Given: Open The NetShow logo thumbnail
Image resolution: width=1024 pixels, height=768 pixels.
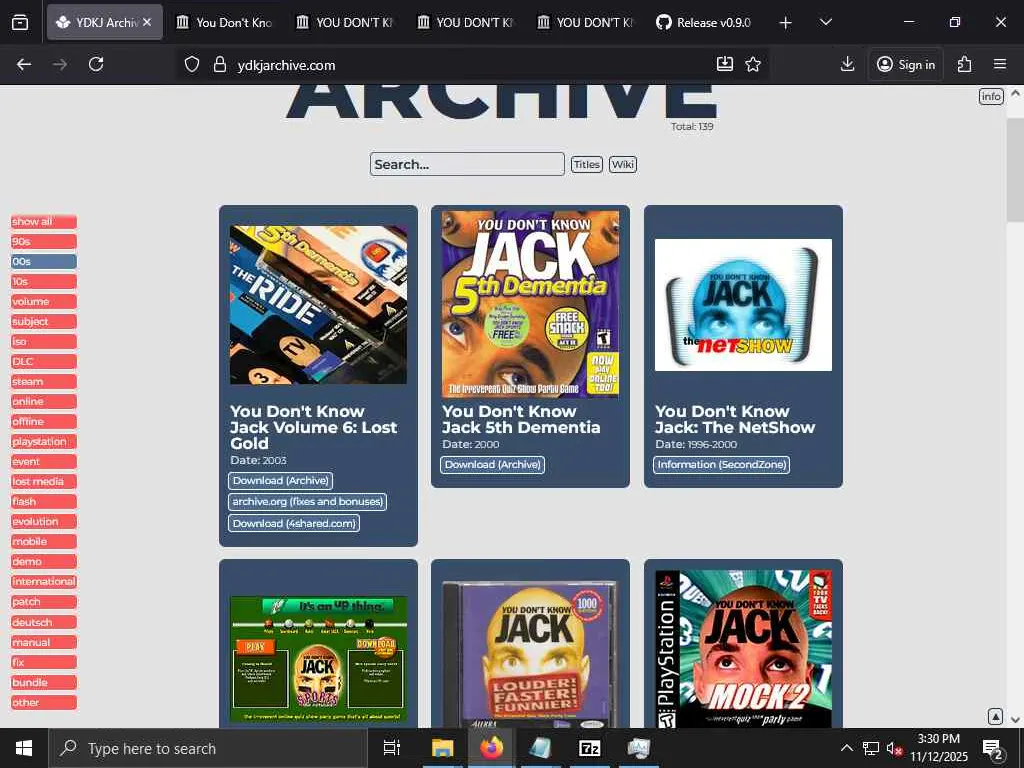Looking at the screenshot, I should coord(743,305).
